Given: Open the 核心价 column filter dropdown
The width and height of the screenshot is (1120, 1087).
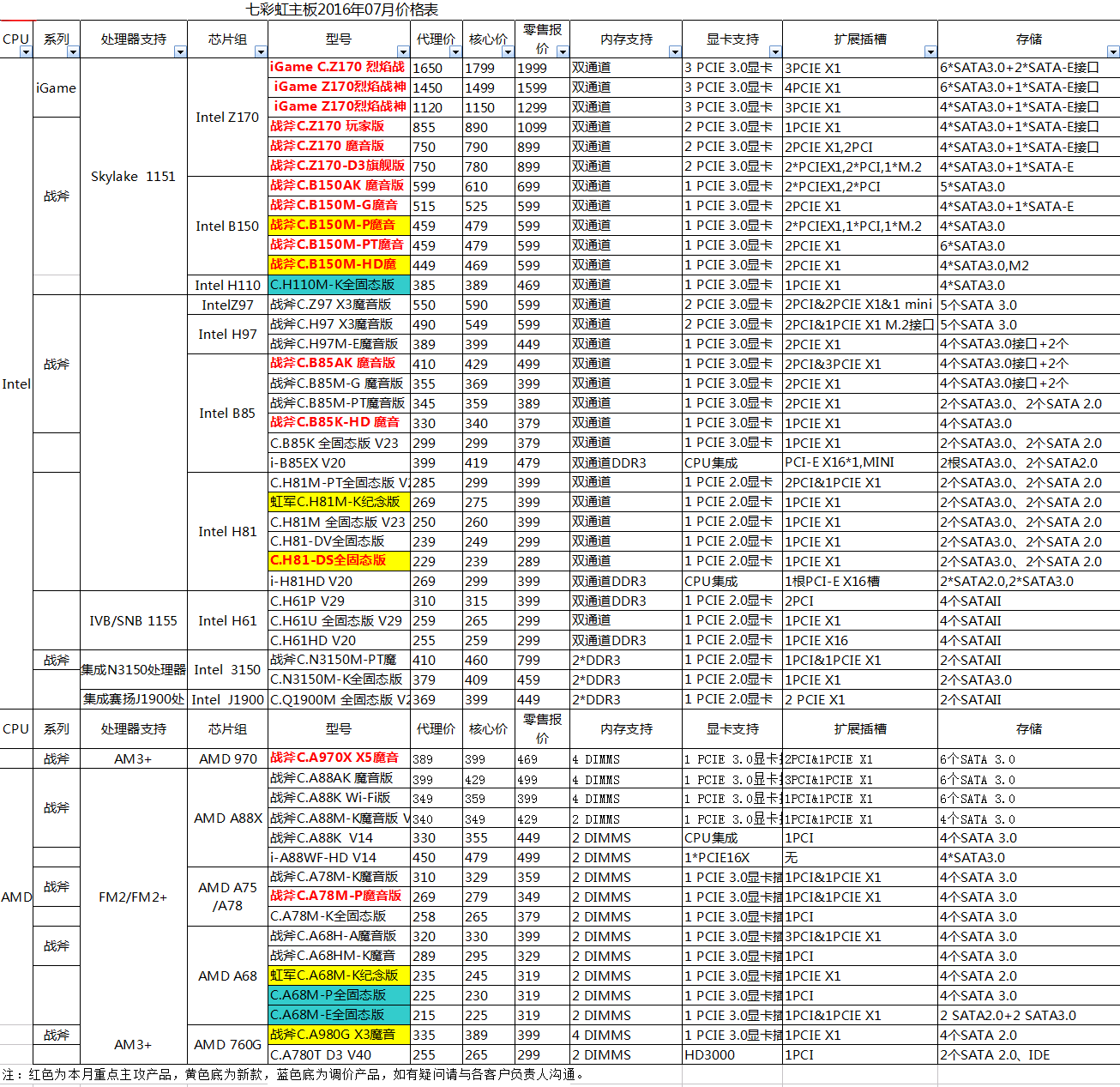Looking at the screenshot, I should [508, 52].
